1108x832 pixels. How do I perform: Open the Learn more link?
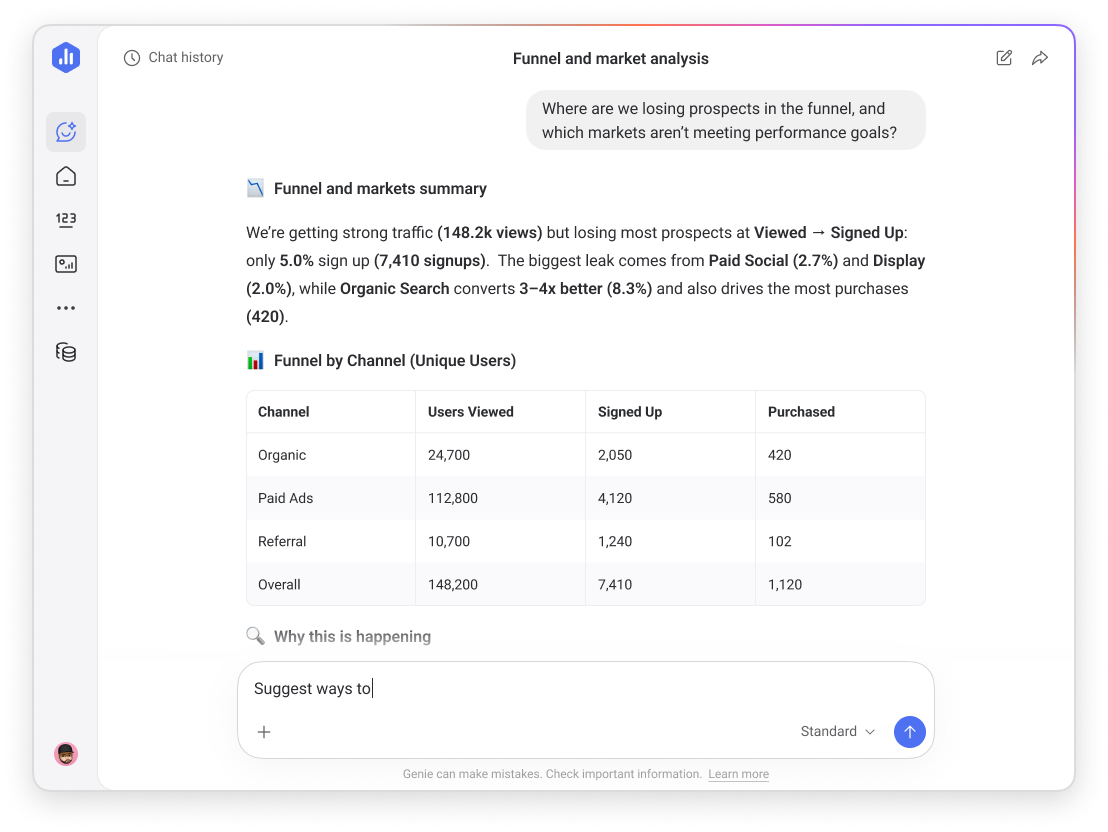738,773
